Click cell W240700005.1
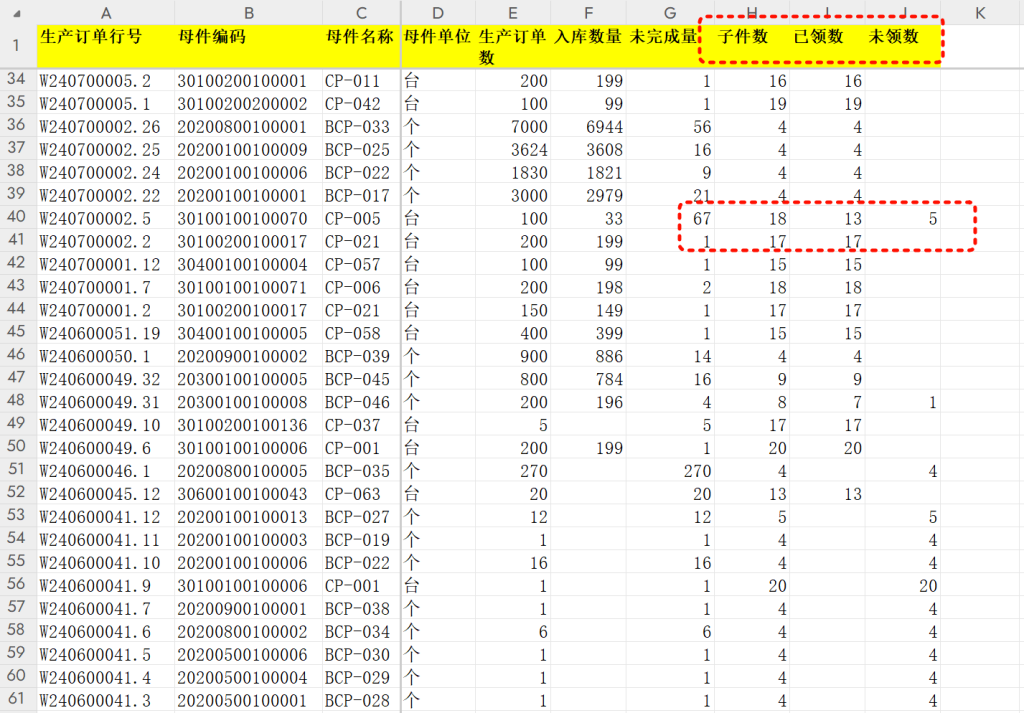The height and width of the screenshot is (713, 1024). tap(106, 104)
